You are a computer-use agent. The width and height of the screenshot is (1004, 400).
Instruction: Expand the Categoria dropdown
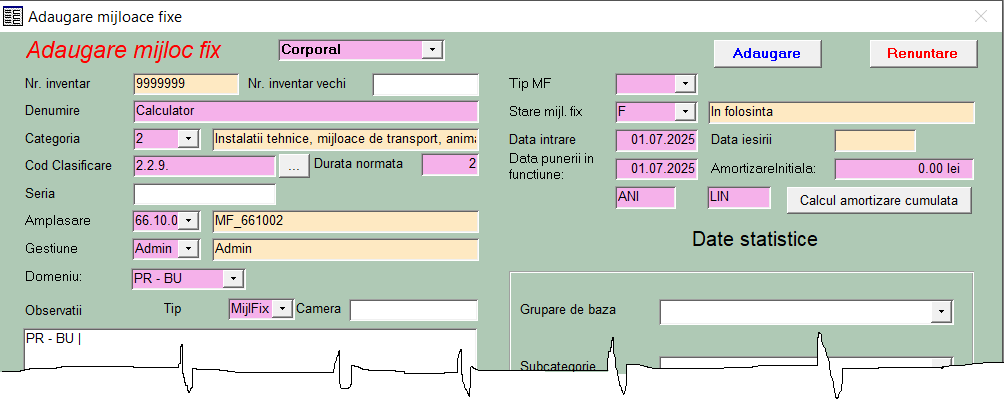tap(188, 139)
